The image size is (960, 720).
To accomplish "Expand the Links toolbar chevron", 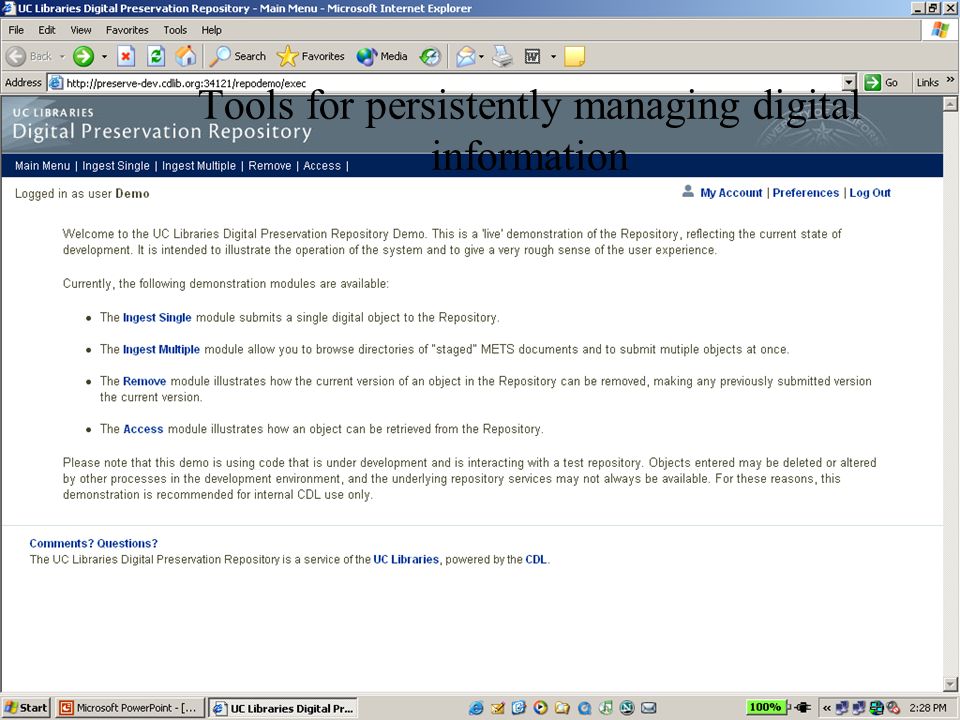I will 950,80.
